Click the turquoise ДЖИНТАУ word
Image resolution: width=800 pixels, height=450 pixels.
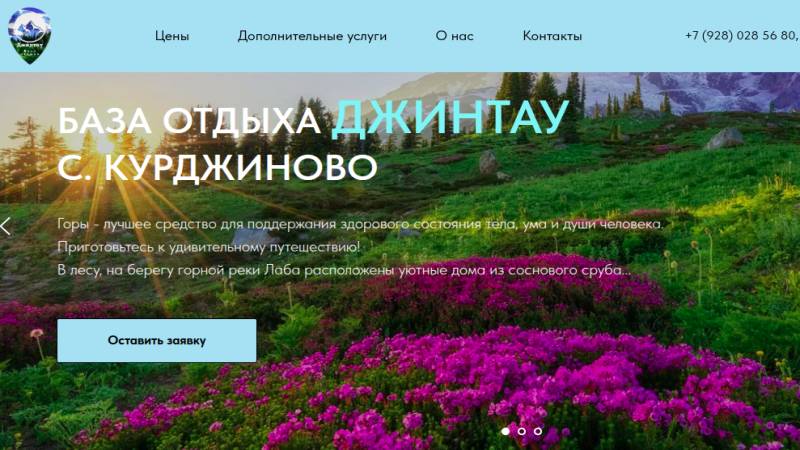coord(450,118)
